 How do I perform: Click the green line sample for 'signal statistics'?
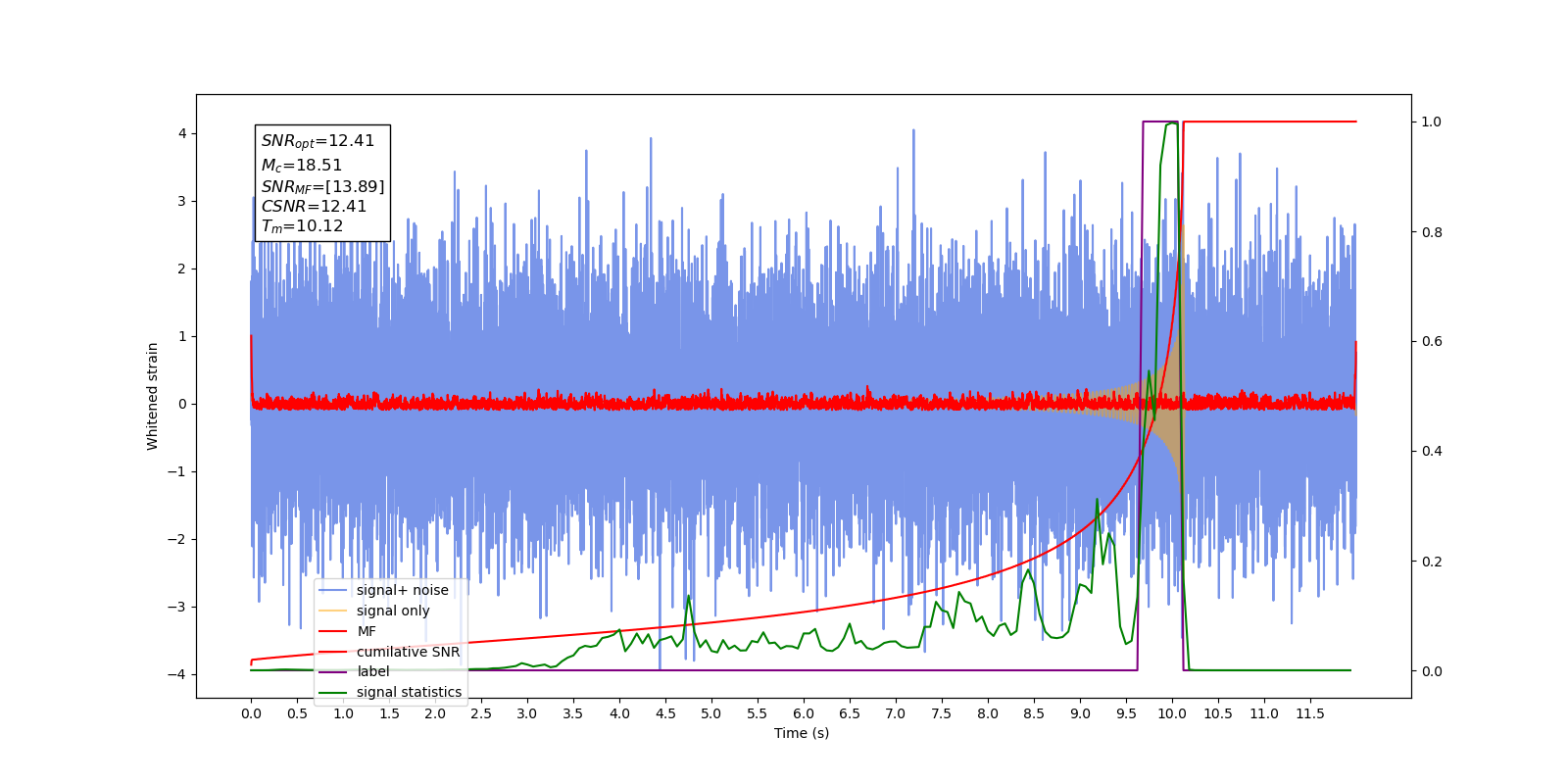point(333,692)
